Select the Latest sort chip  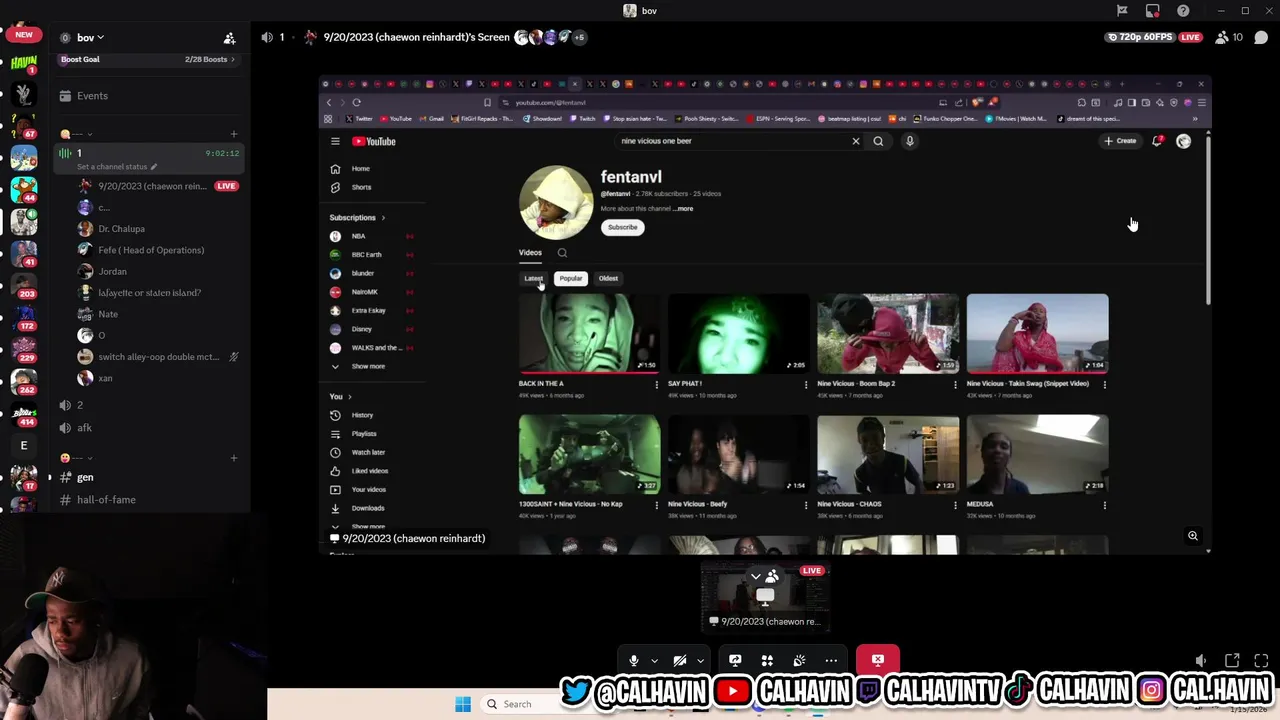click(534, 278)
